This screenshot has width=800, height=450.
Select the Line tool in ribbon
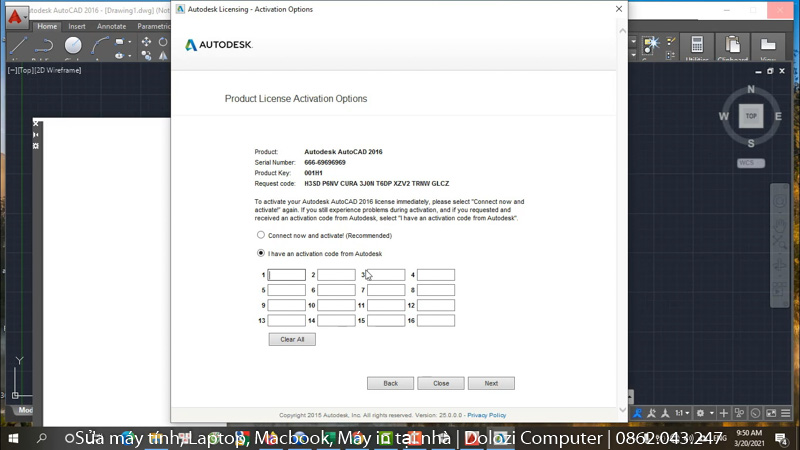18,46
